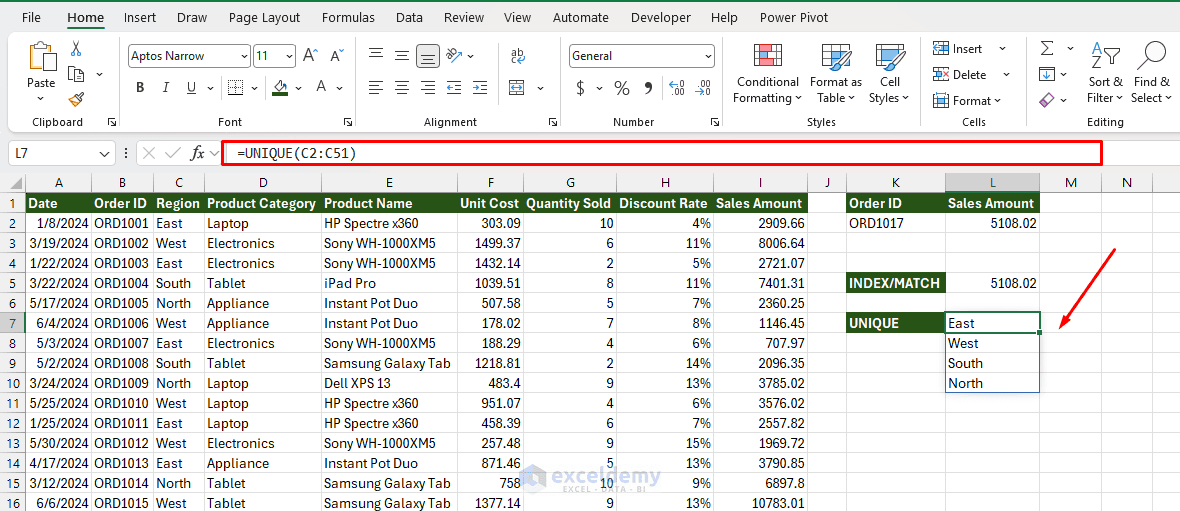
Task: Switch to the Data tab
Action: [409, 17]
